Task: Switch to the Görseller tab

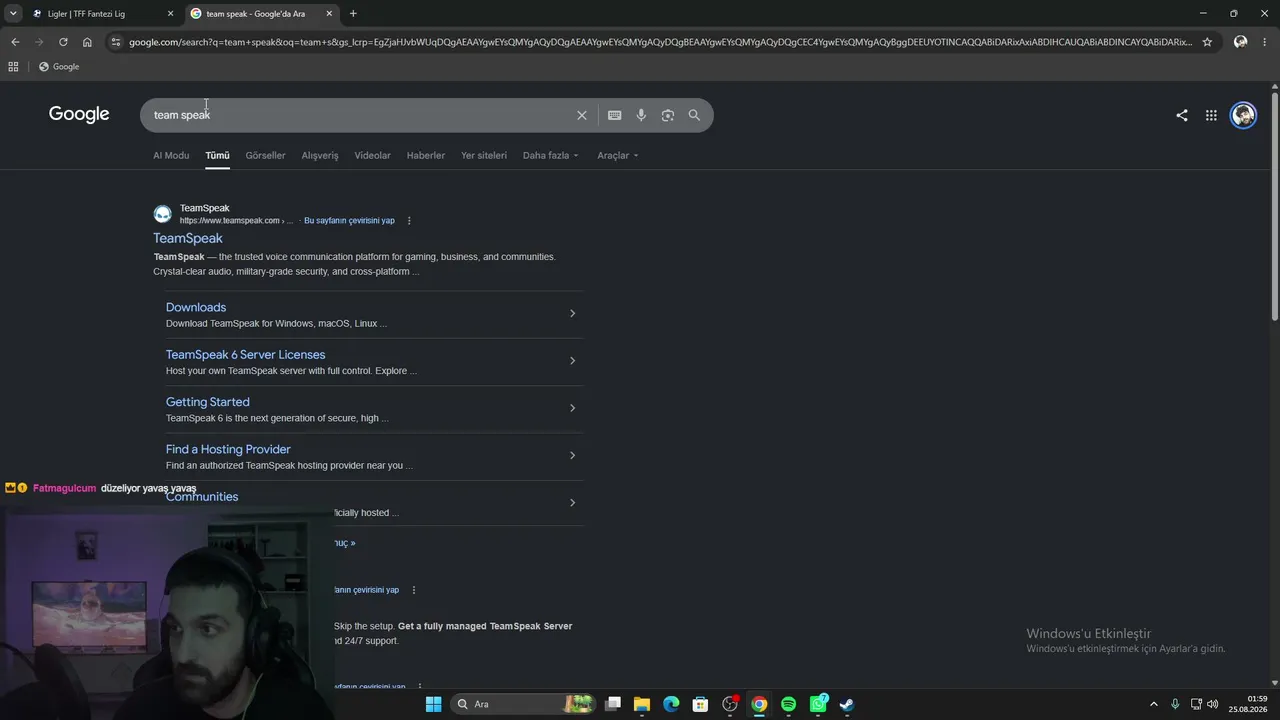Action: tap(265, 156)
